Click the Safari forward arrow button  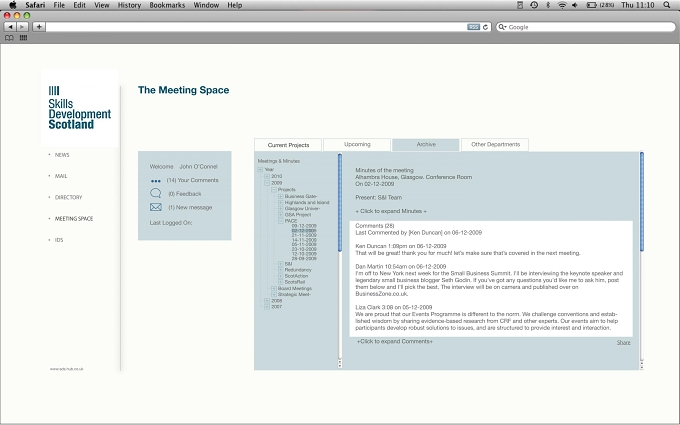(22, 27)
